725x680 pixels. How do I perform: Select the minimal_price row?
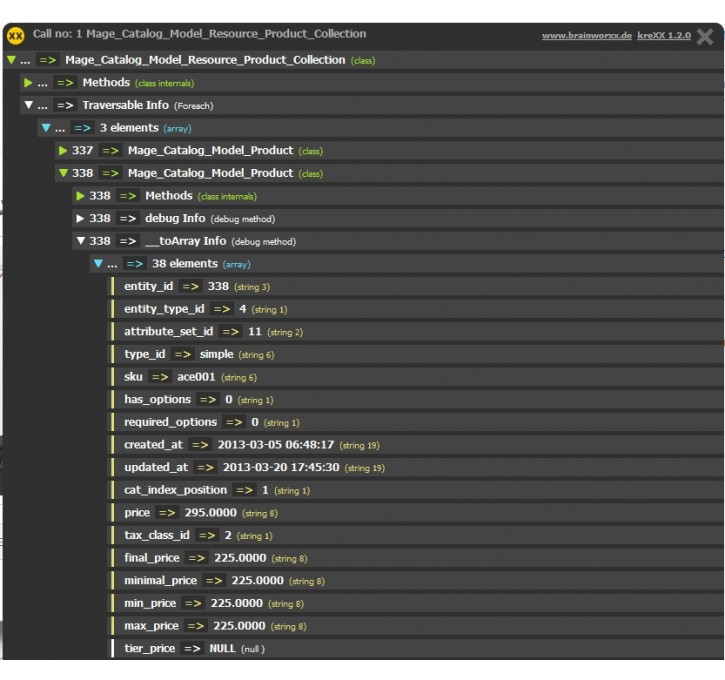[415, 581]
